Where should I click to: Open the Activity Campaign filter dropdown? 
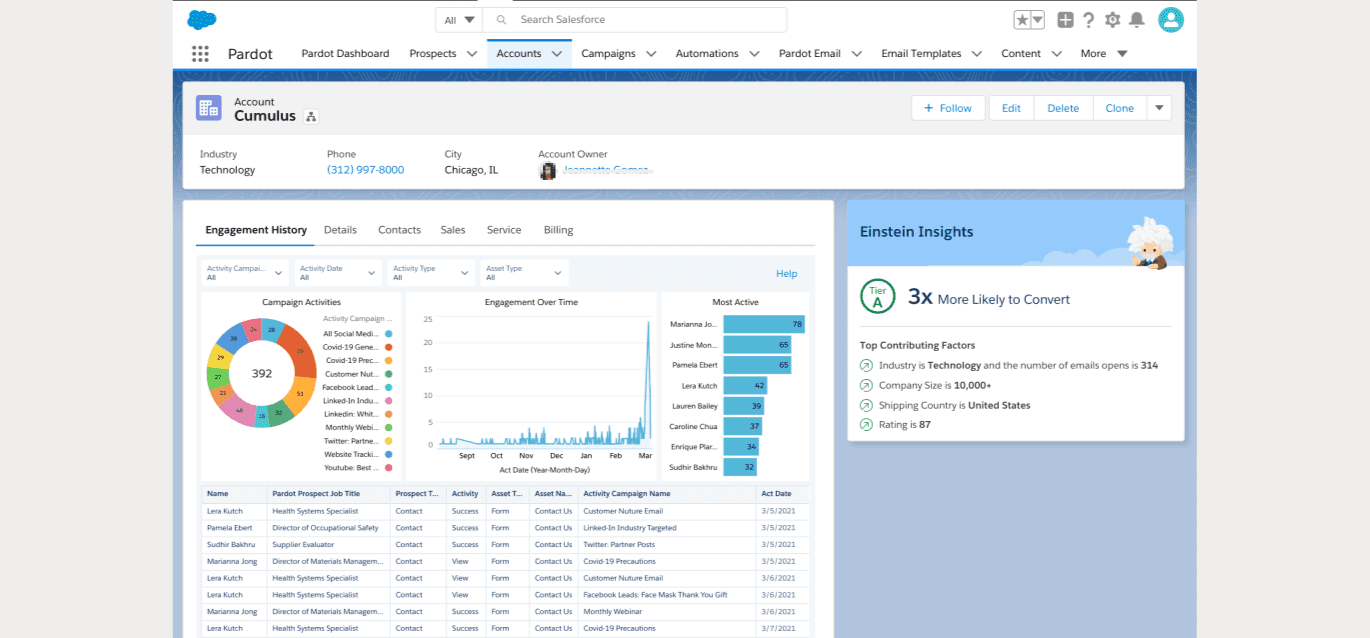[x=244, y=272]
